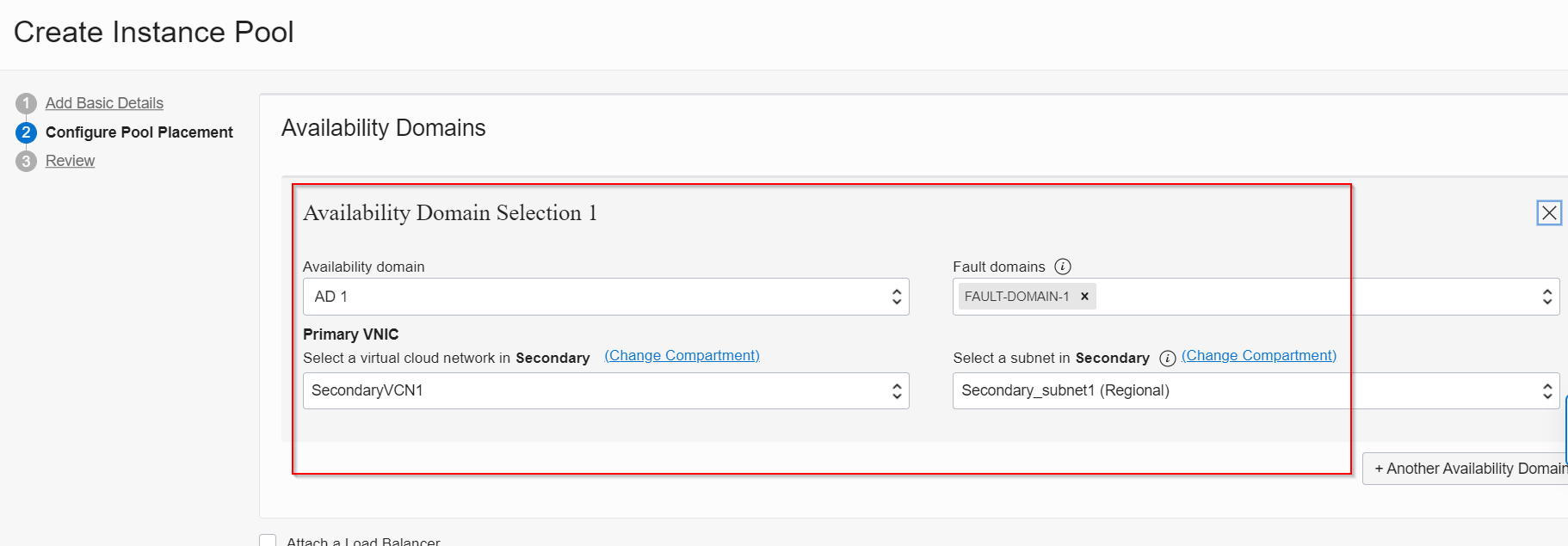This screenshot has width=1568, height=546.
Task: Open the Availability domain AD 1 dropdown
Action: point(605,297)
